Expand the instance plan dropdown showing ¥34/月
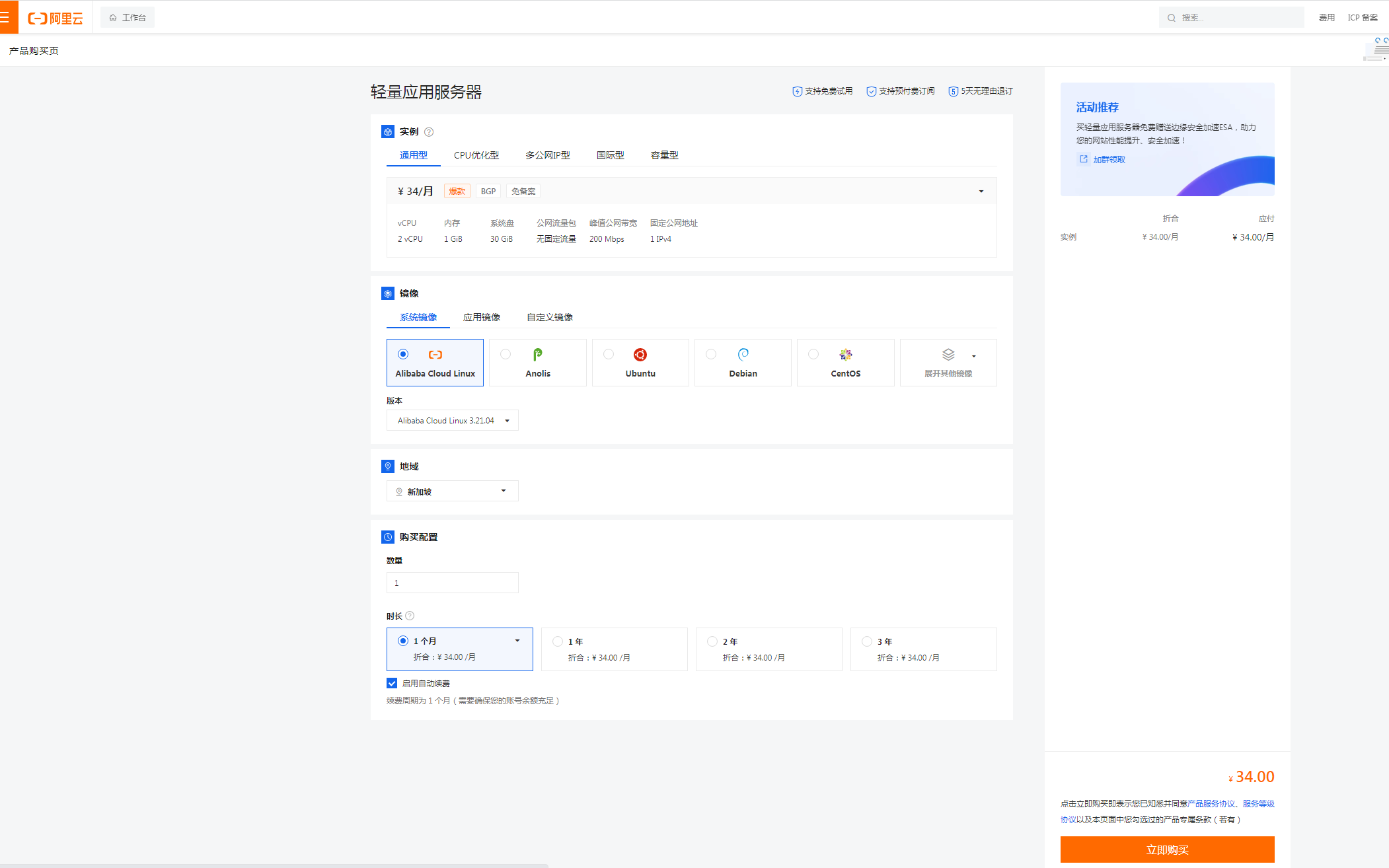The height and width of the screenshot is (868, 1389). (x=981, y=191)
